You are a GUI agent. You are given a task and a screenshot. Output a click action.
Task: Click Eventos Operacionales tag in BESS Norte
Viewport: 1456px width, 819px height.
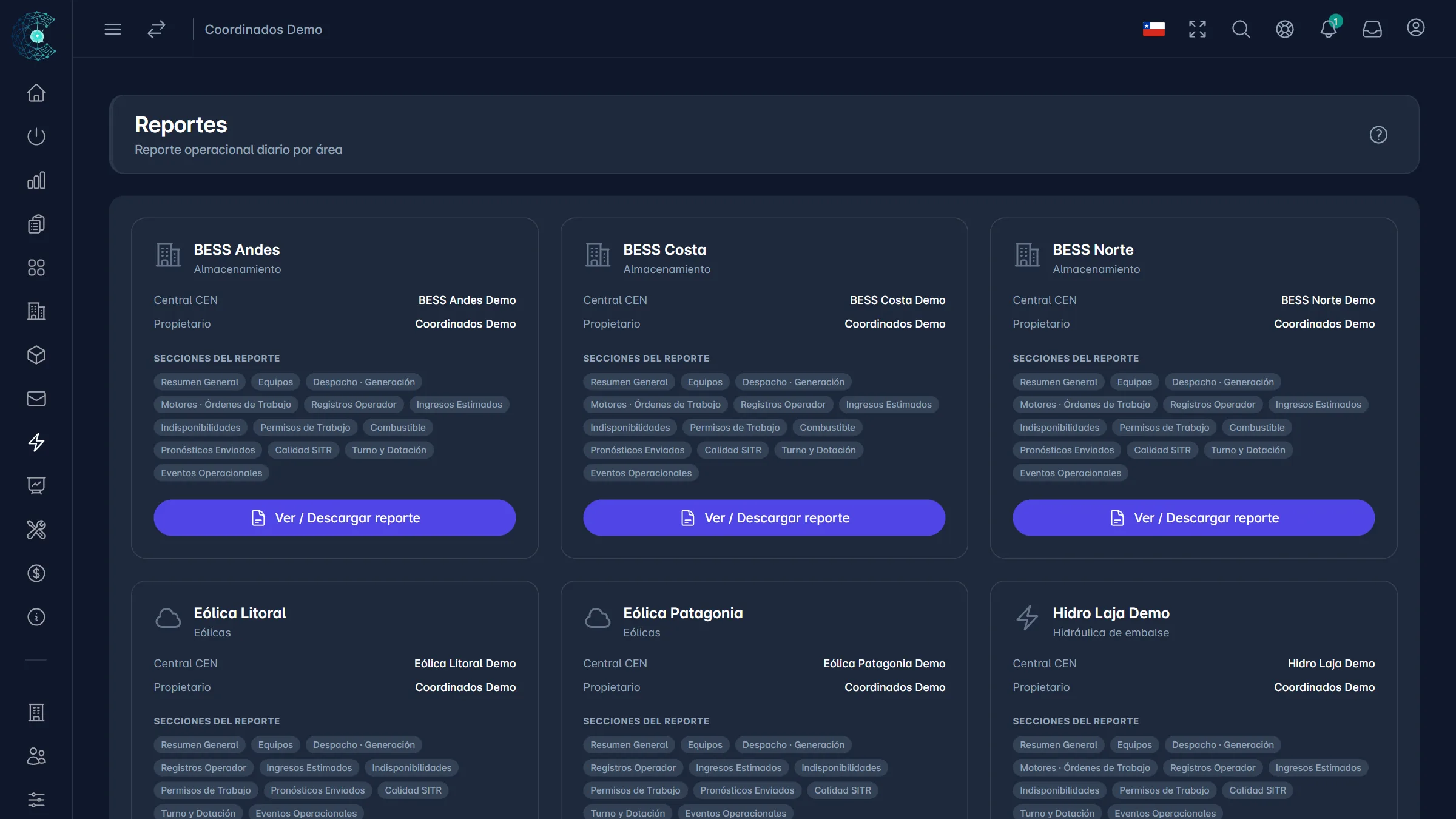pyautogui.click(x=1071, y=473)
